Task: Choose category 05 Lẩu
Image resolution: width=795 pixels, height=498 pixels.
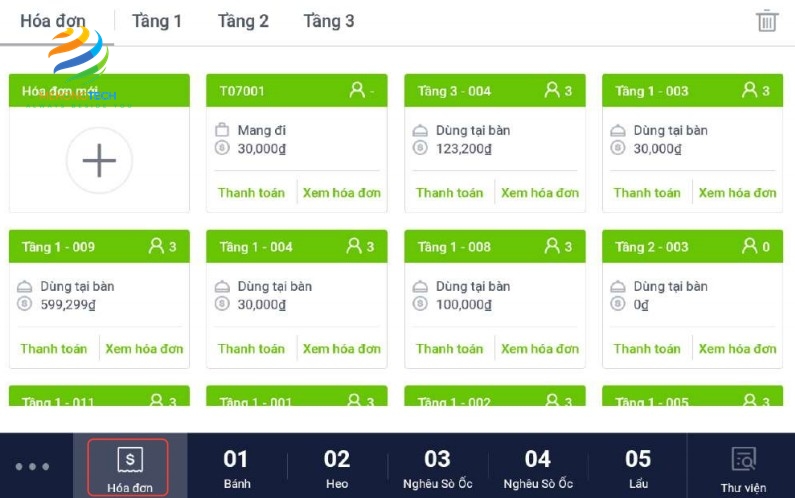Action: coord(638,468)
